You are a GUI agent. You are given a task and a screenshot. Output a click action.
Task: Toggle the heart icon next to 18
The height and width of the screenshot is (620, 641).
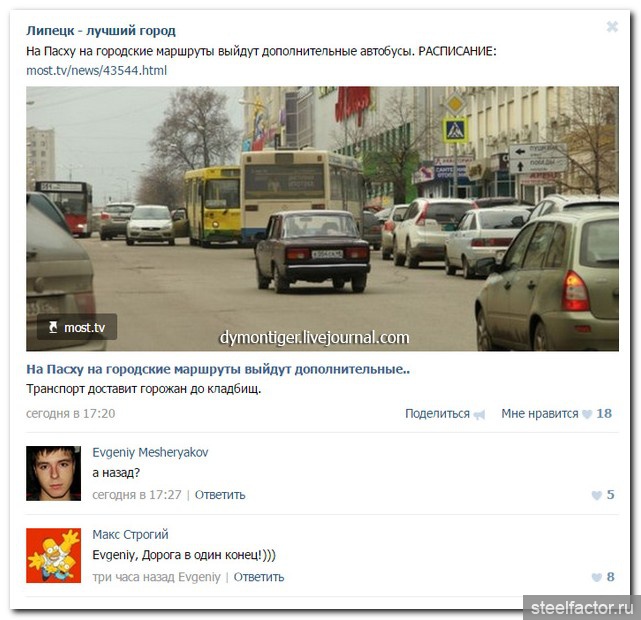[587, 414]
